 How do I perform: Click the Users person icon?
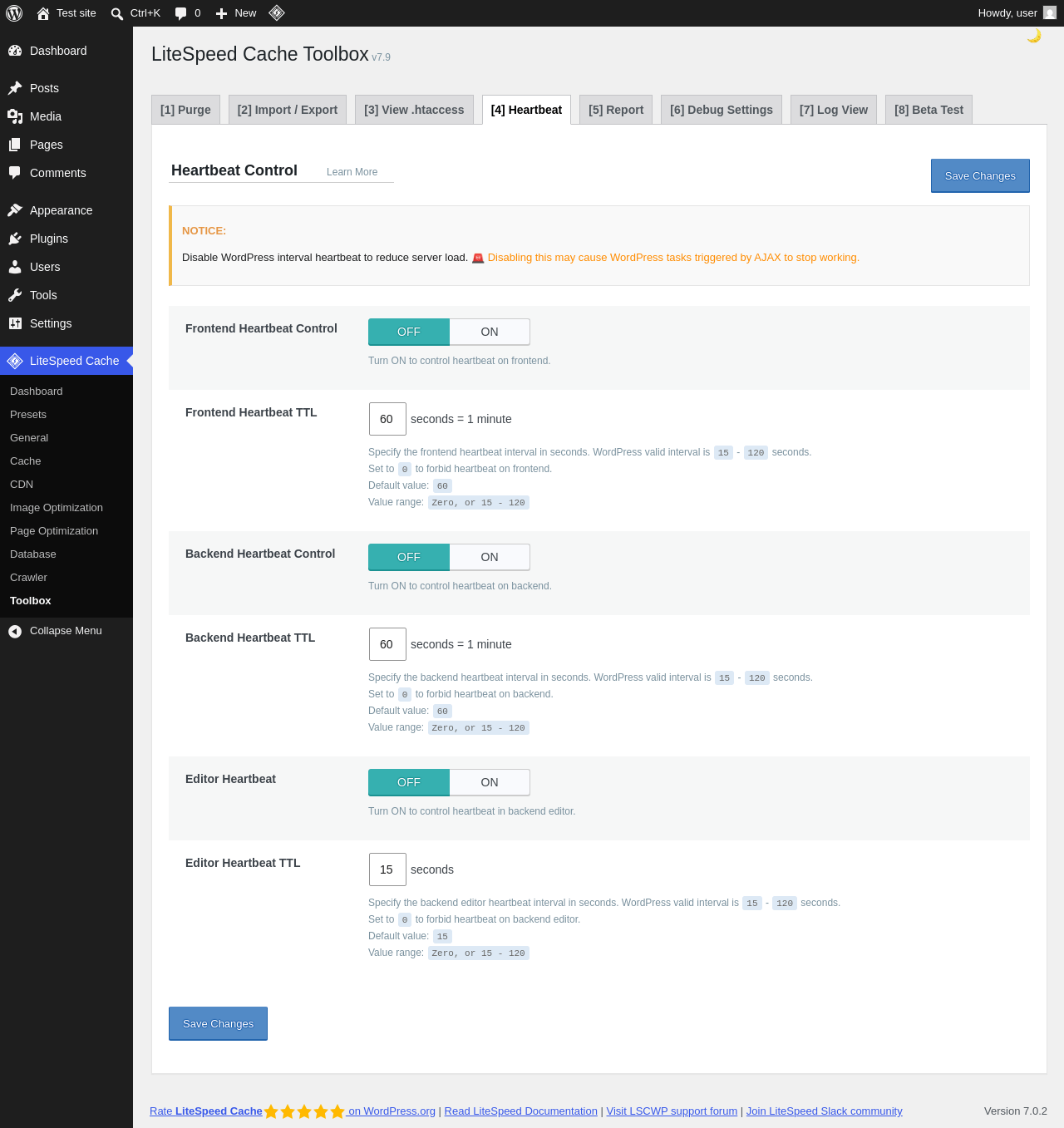pos(15,267)
